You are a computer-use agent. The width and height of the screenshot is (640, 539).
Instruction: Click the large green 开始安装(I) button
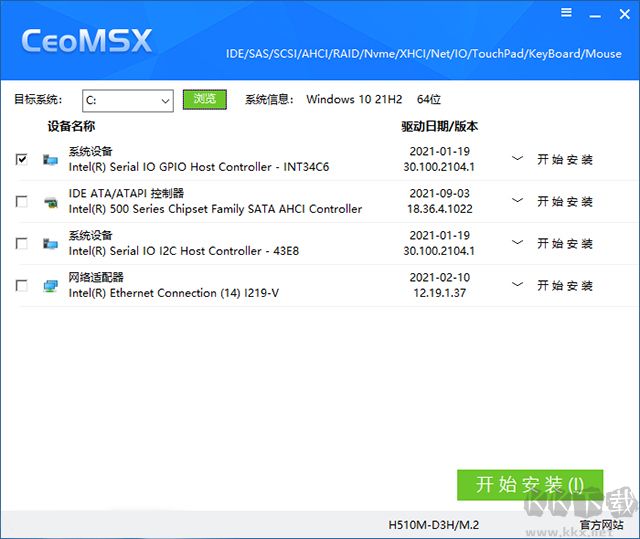pyautogui.click(x=530, y=485)
